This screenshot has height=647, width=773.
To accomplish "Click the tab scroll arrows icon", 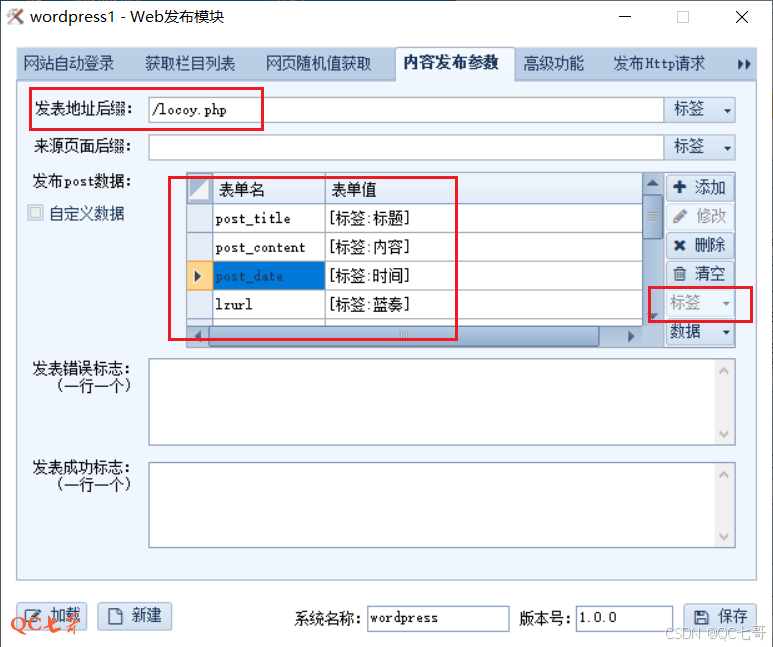I will click(744, 64).
